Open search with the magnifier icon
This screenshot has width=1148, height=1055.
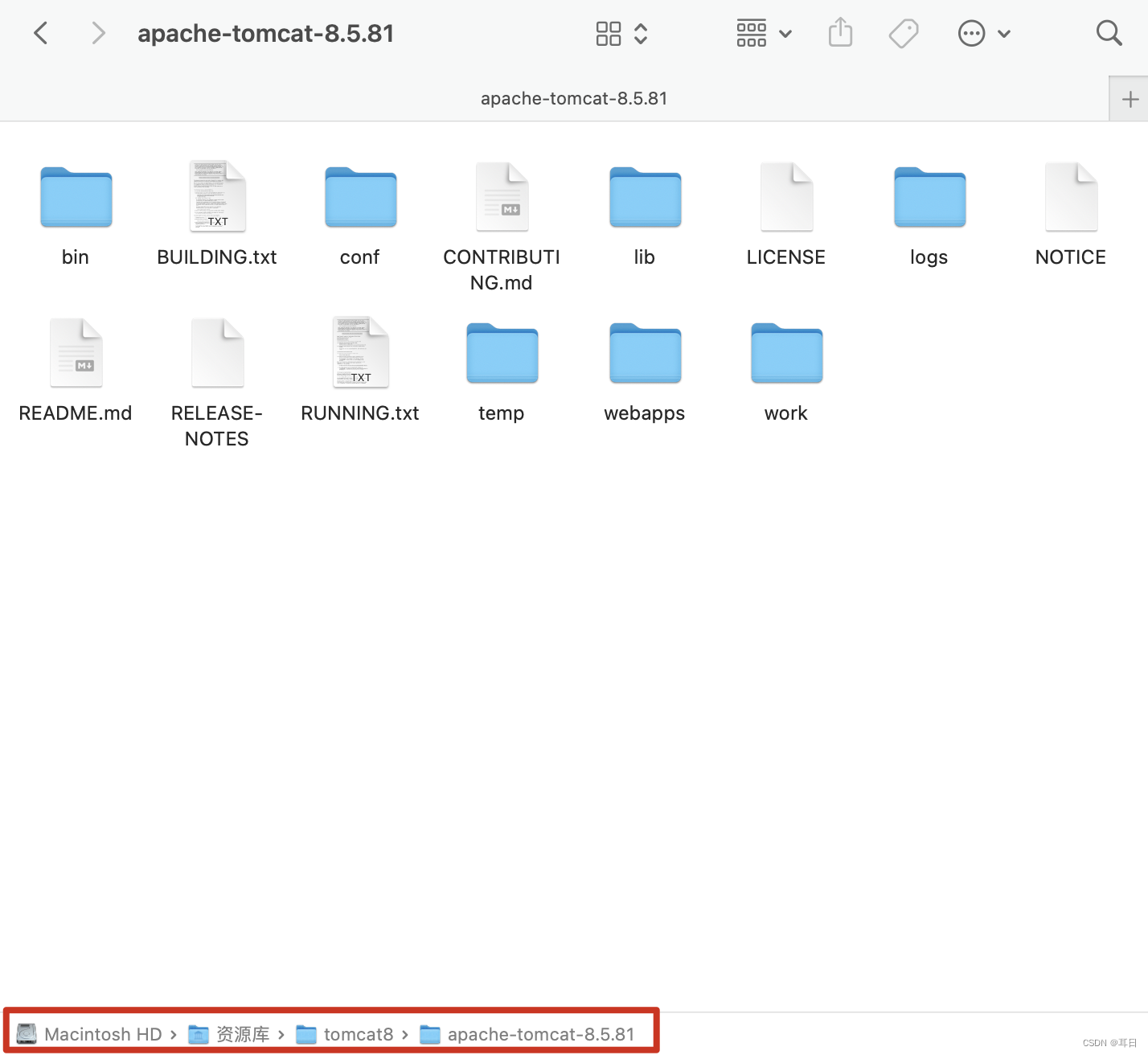(1109, 33)
